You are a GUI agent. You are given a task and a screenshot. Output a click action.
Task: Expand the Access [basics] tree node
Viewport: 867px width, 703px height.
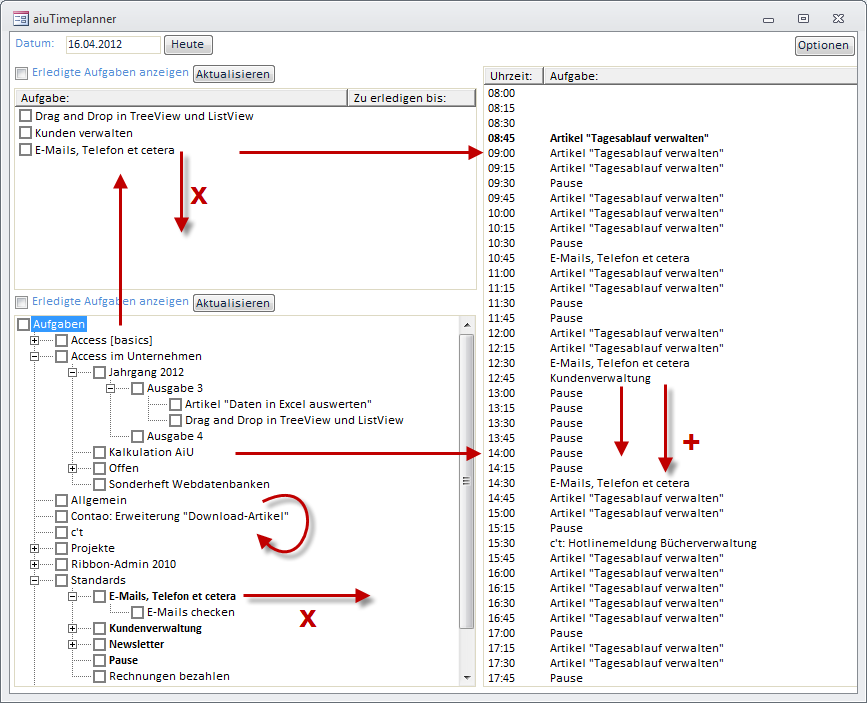[x=35, y=340]
